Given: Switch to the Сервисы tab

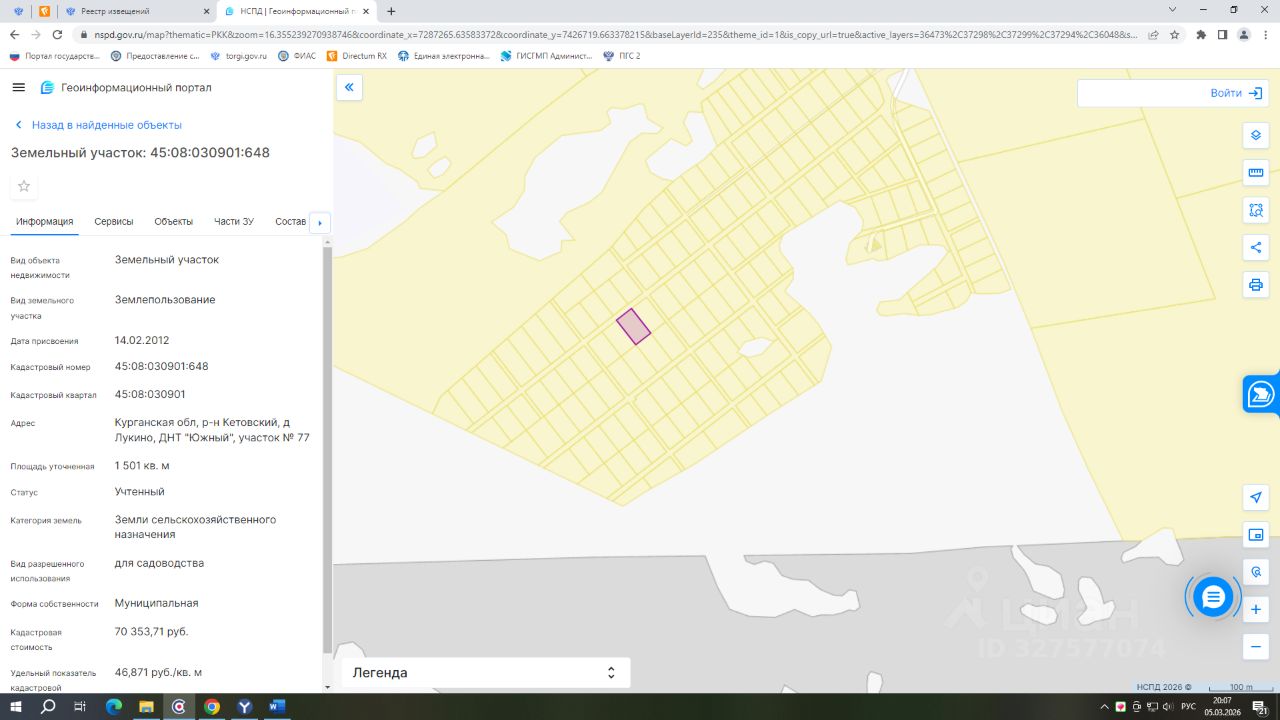Looking at the screenshot, I should coord(114,221).
